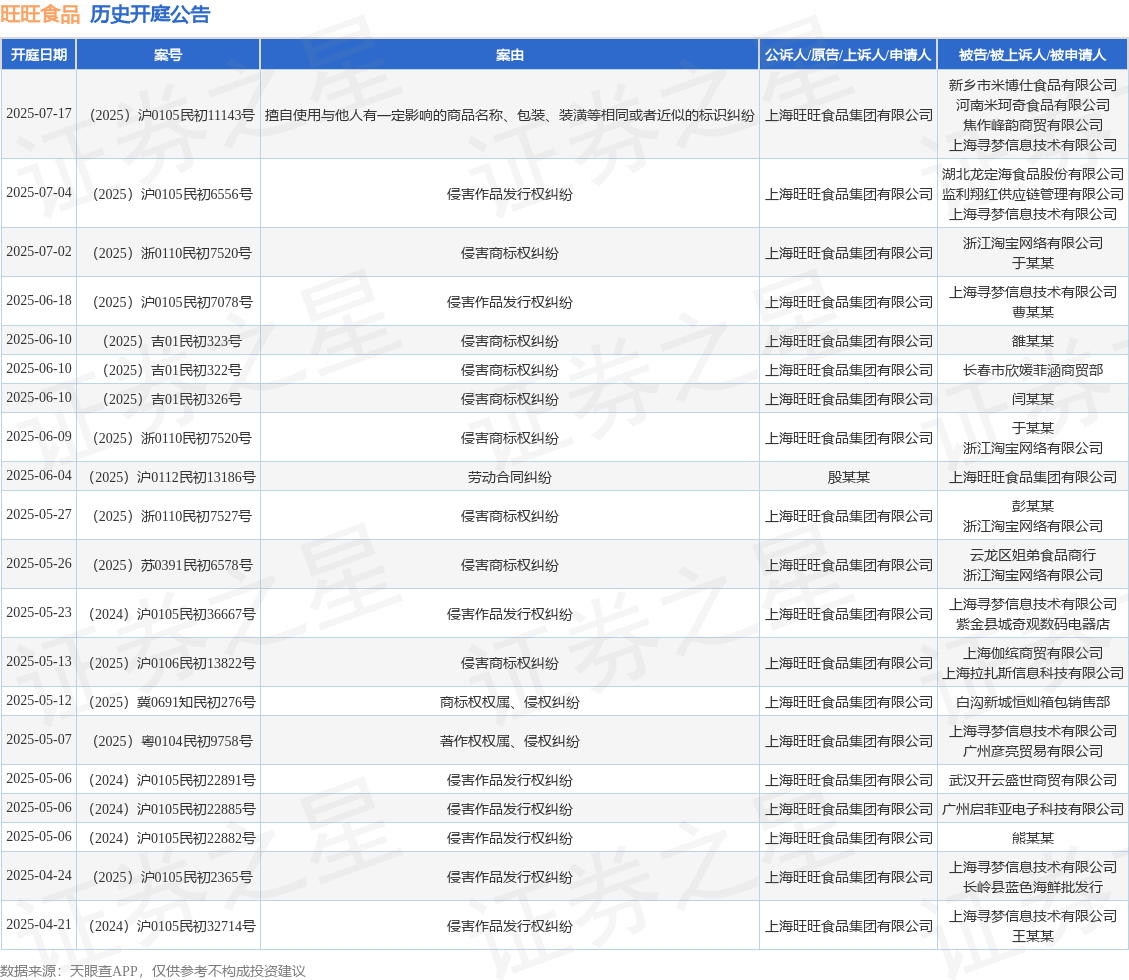Screen dimensions: 1129x980
Task: Click defendant 广州启菲亚电子科技有限公司
Action: (1033, 809)
